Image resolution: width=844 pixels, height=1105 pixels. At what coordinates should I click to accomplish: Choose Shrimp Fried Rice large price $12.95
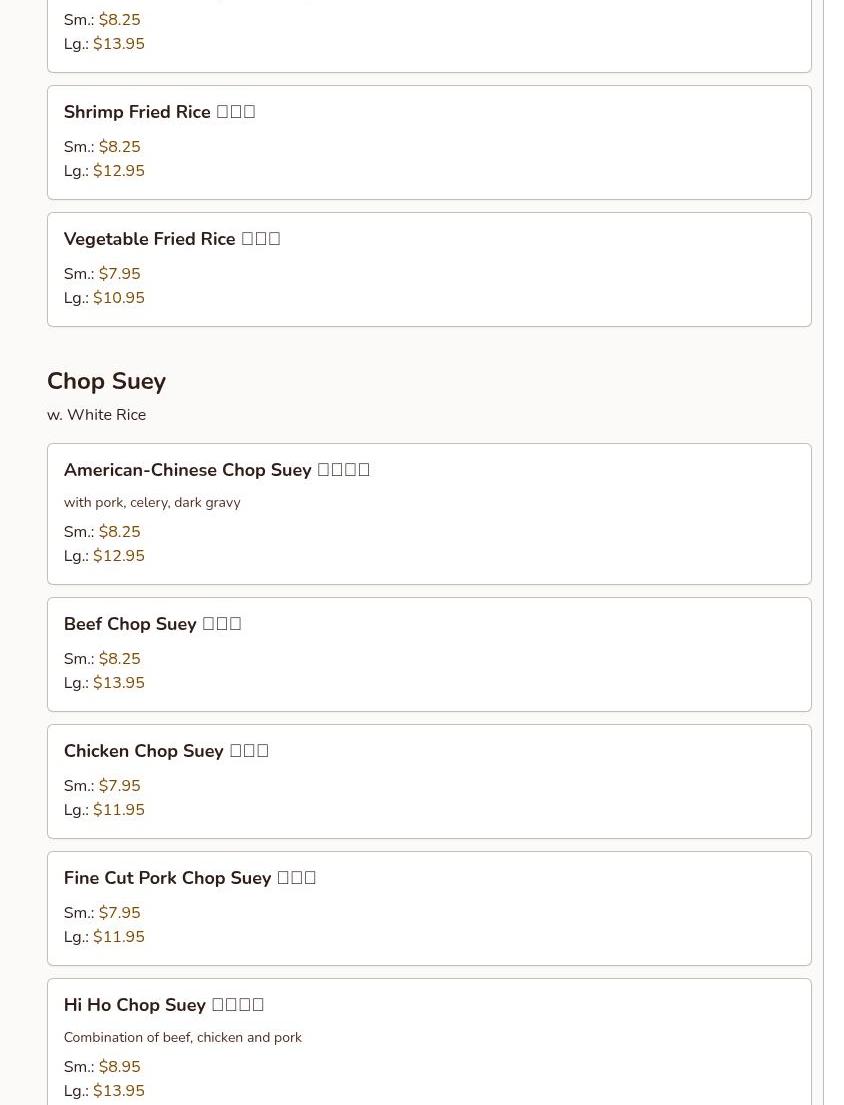[118, 171]
